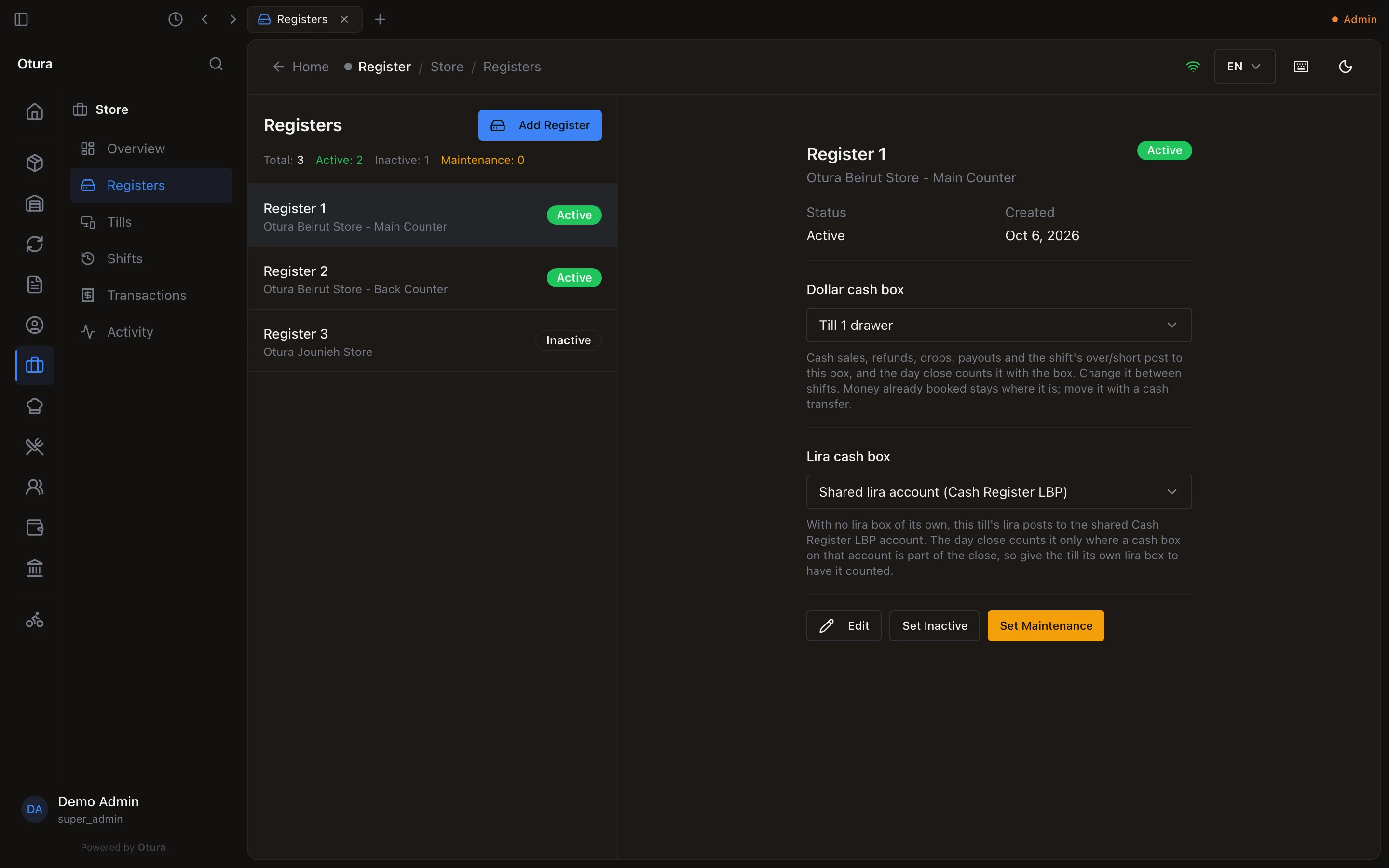The image size is (1389, 868).
Task: Select Register 3 Otura Jounieh Store row
Action: (x=432, y=341)
